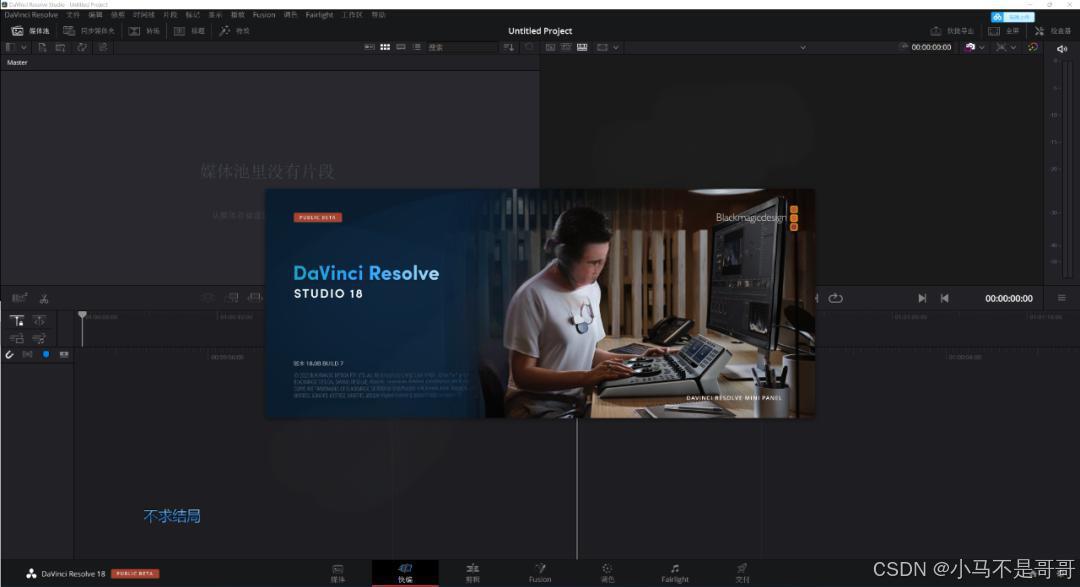Click the video-only track edit icon
This screenshot has width=1080, height=587.
pyautogui.click(x=17, y=338)
